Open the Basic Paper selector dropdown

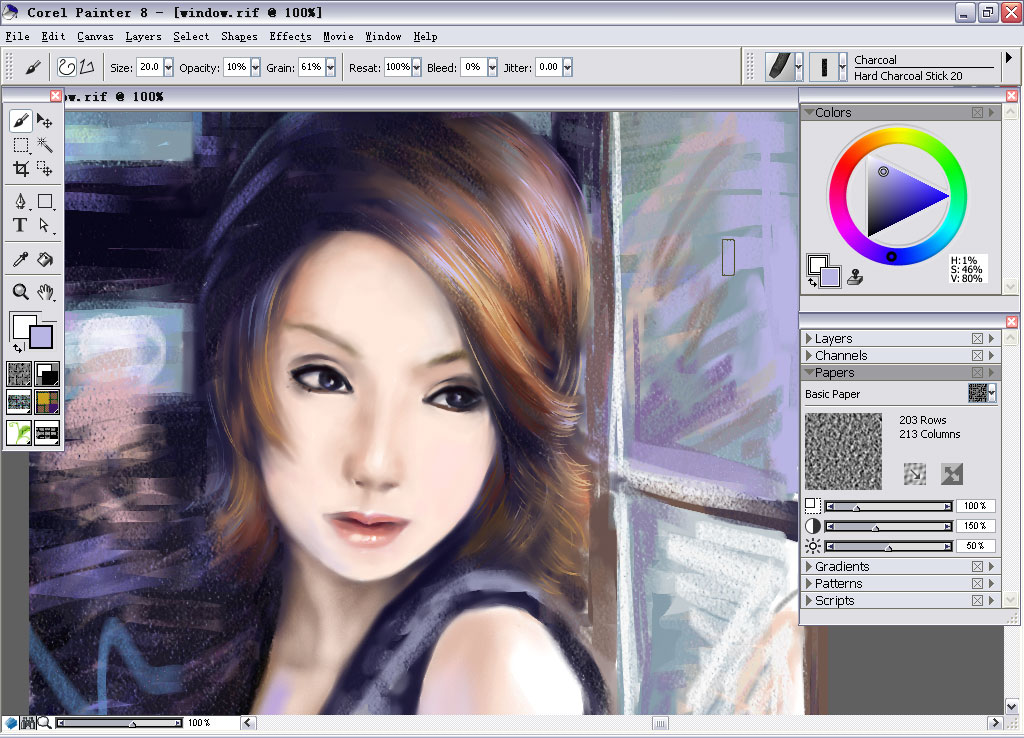pos(992,393)
